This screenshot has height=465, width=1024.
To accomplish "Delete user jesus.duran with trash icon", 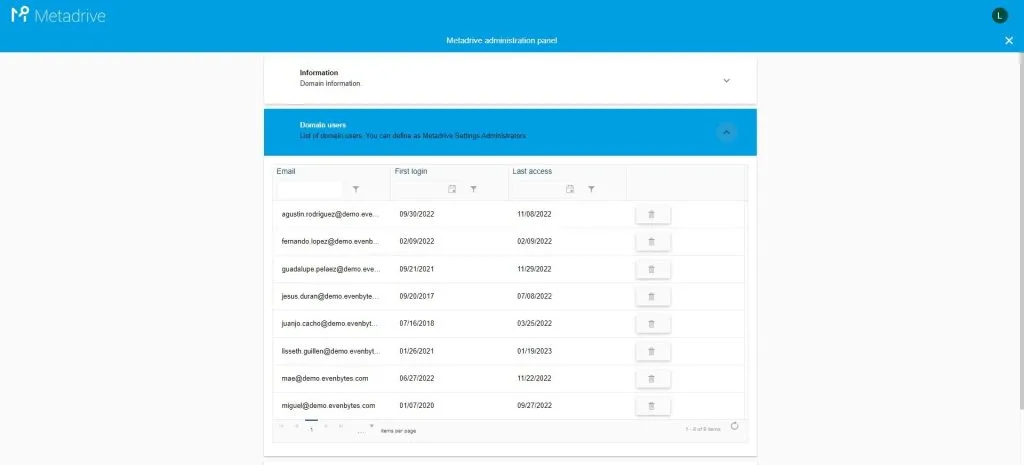I will click(x=652, y=297).
